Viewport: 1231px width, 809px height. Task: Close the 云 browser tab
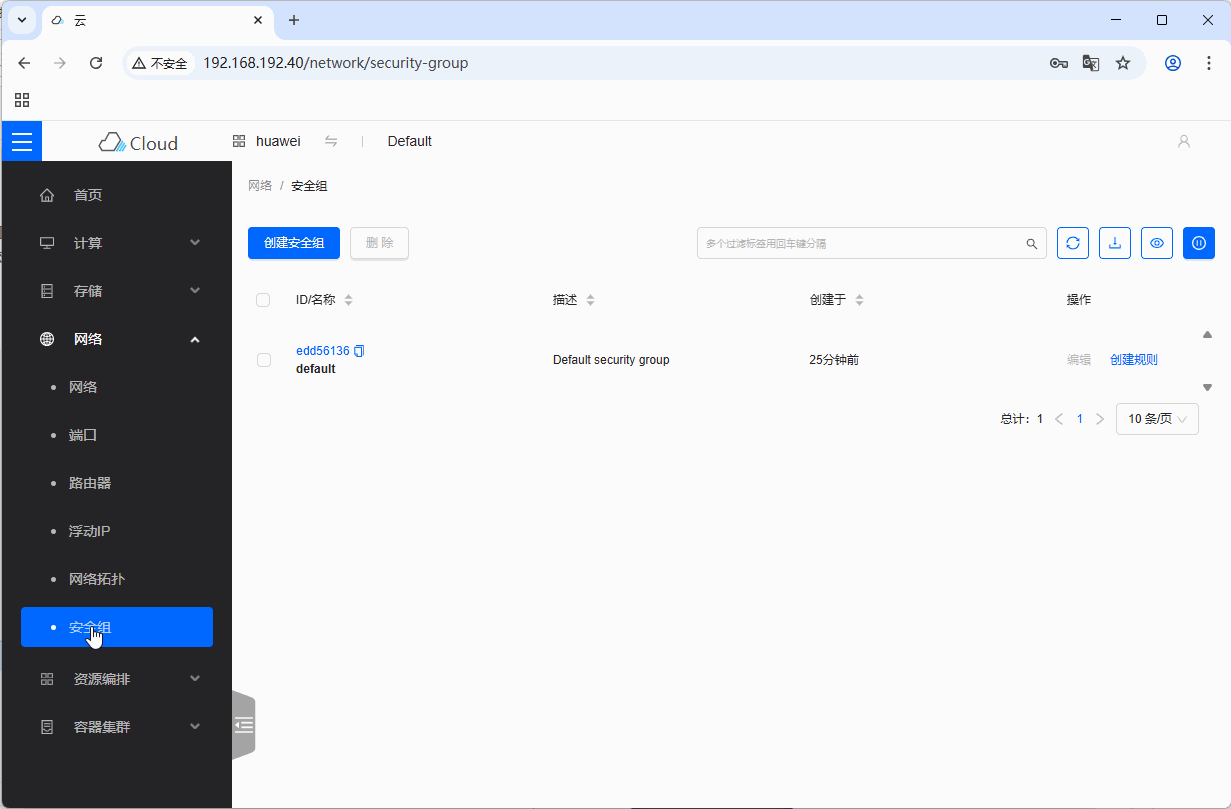258,20
